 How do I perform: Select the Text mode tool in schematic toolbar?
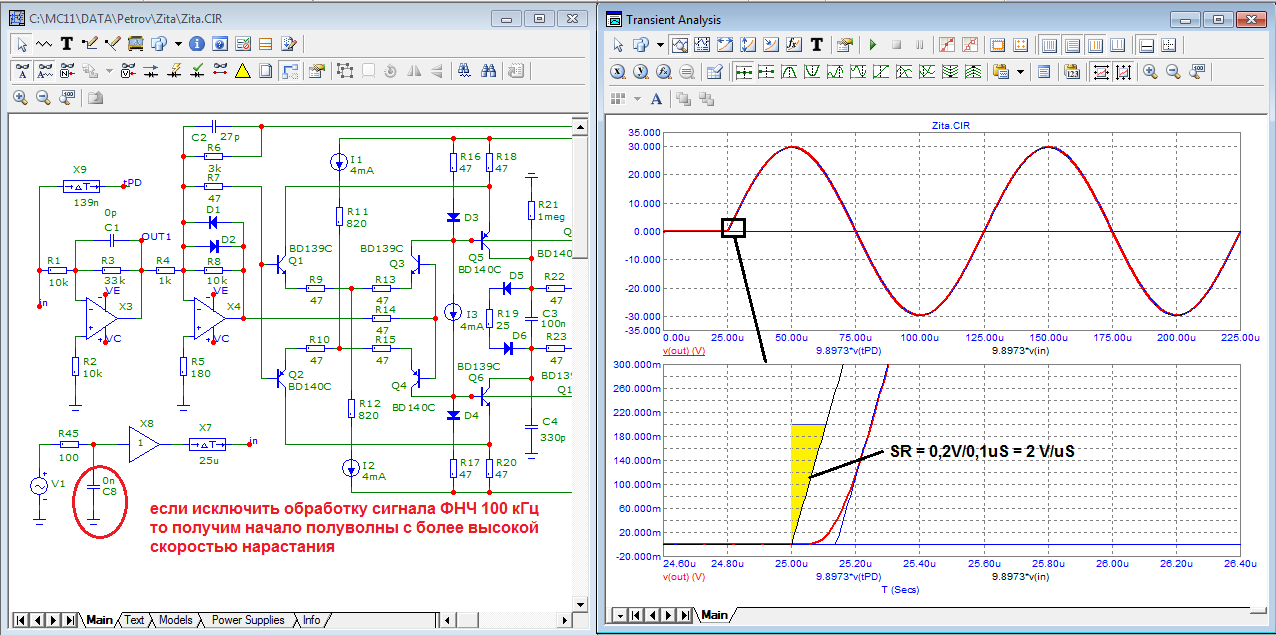(x=67, y=44)
